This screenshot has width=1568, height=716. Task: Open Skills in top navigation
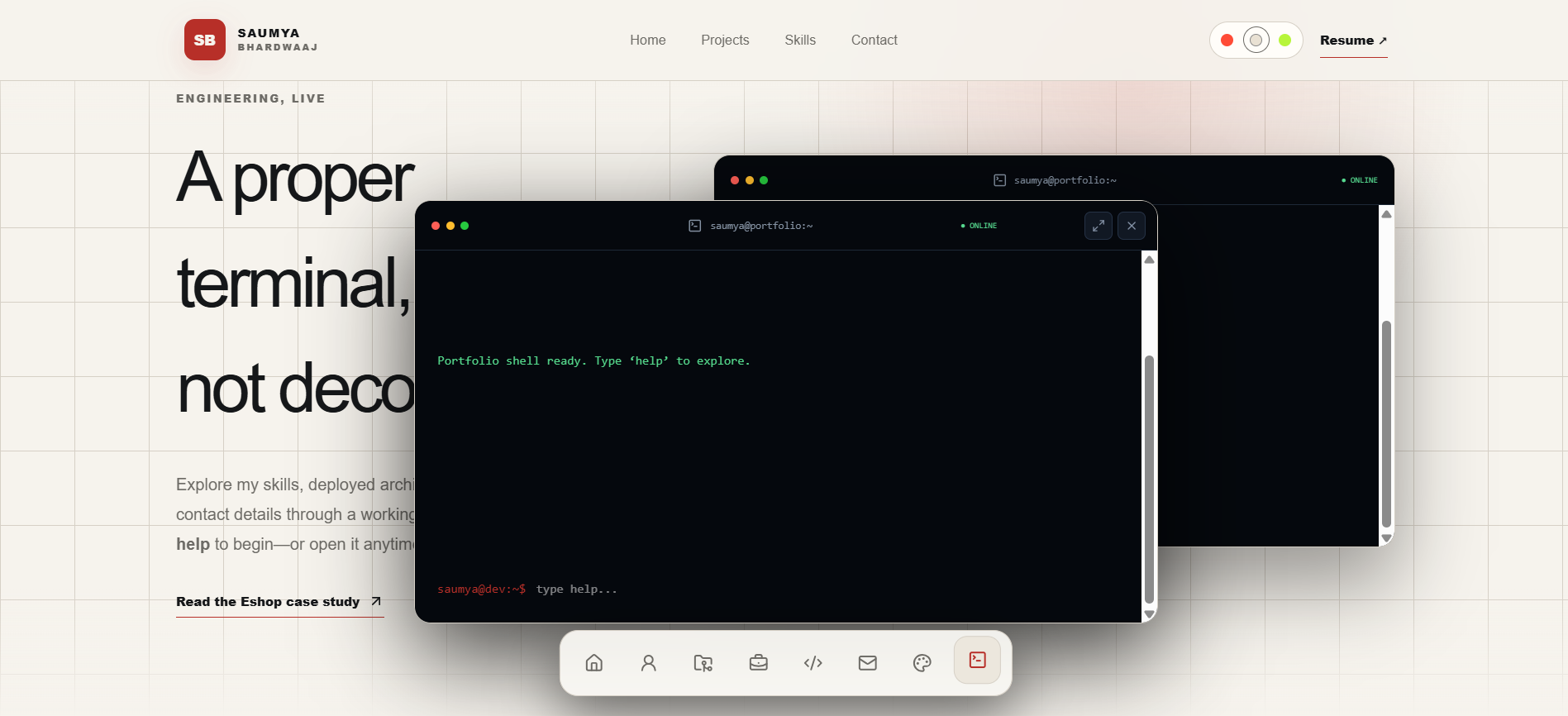(800, 40)
